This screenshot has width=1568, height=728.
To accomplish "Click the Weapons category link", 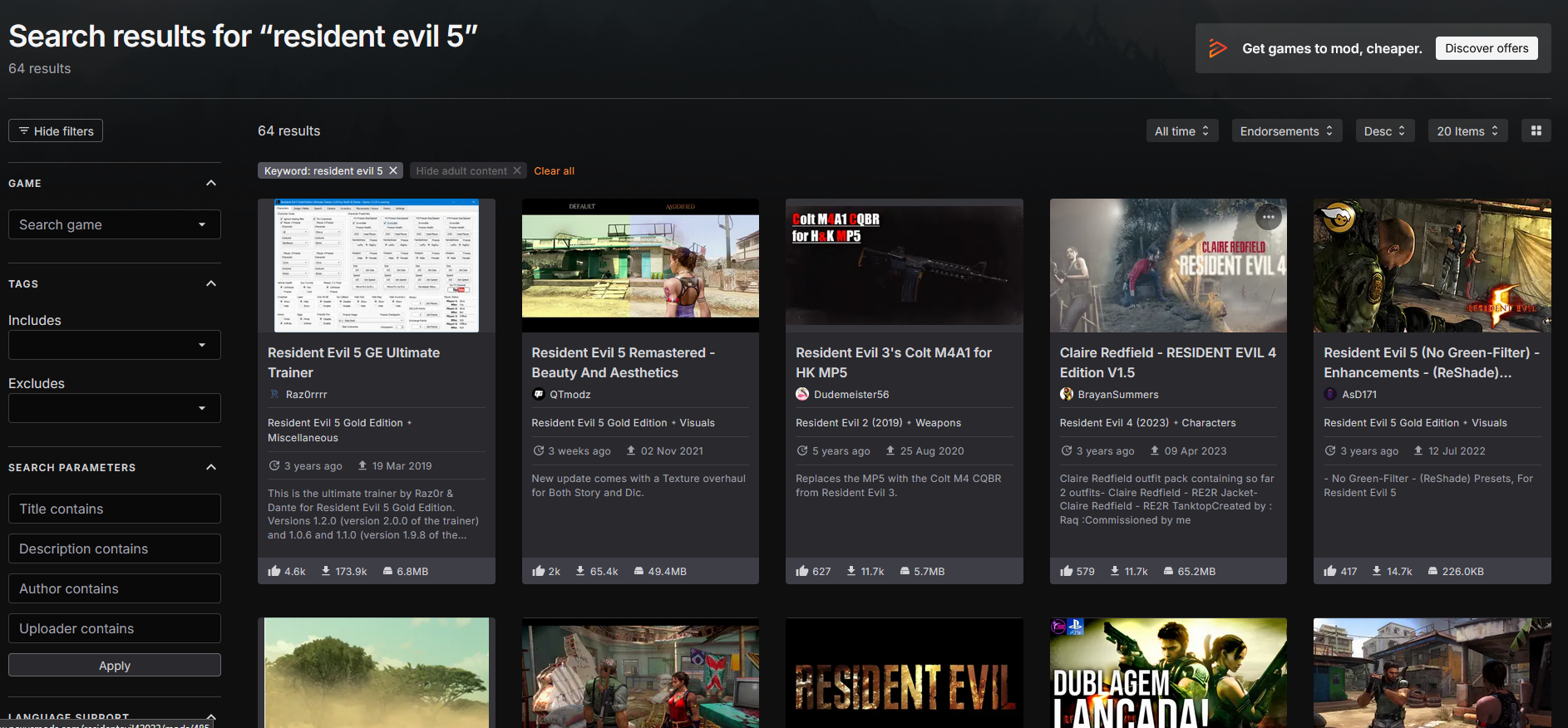I will click(x=938, y=422).
